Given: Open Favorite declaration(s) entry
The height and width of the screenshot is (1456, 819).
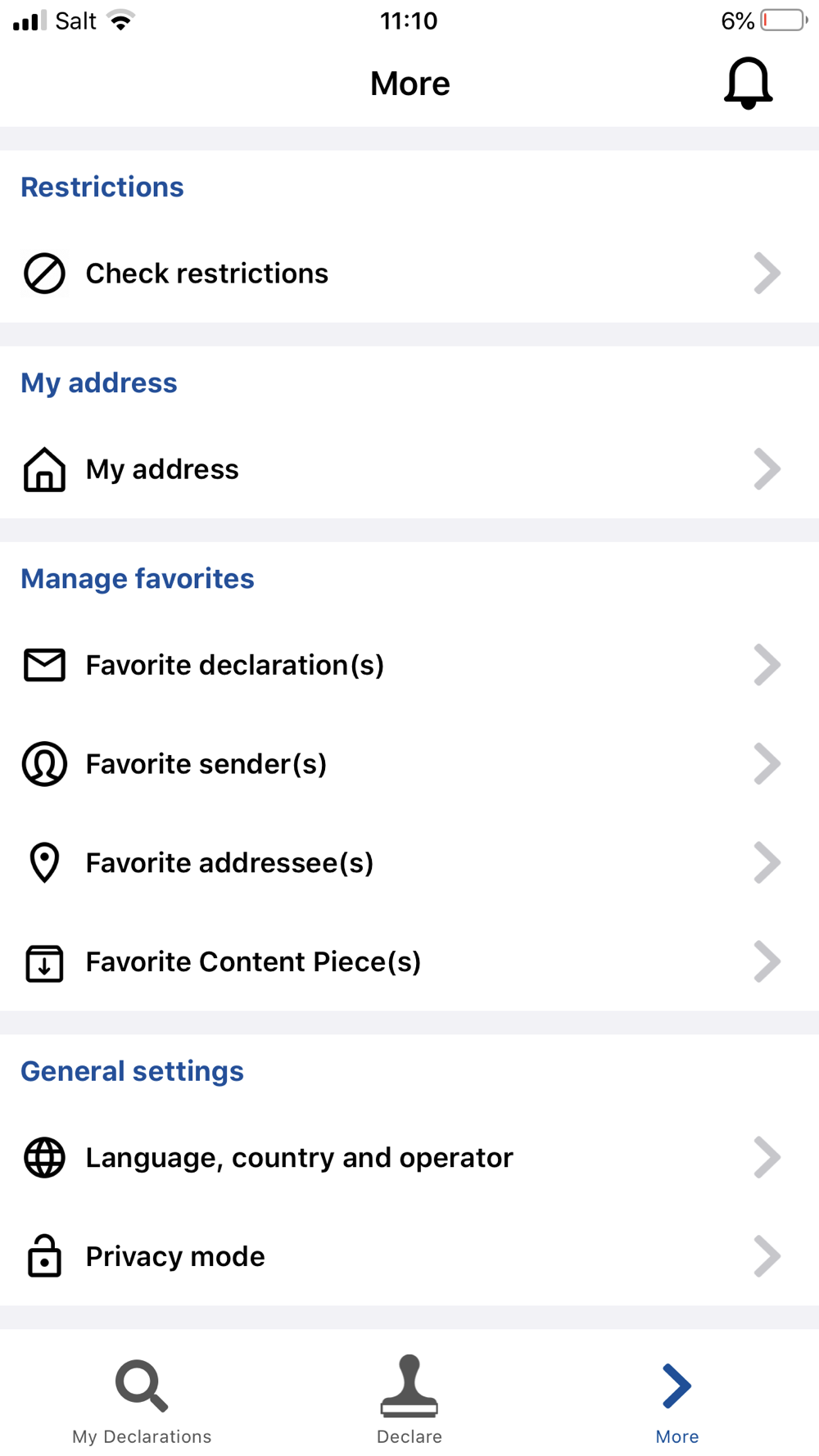Looking at the screenshot, I should [409, 665].
